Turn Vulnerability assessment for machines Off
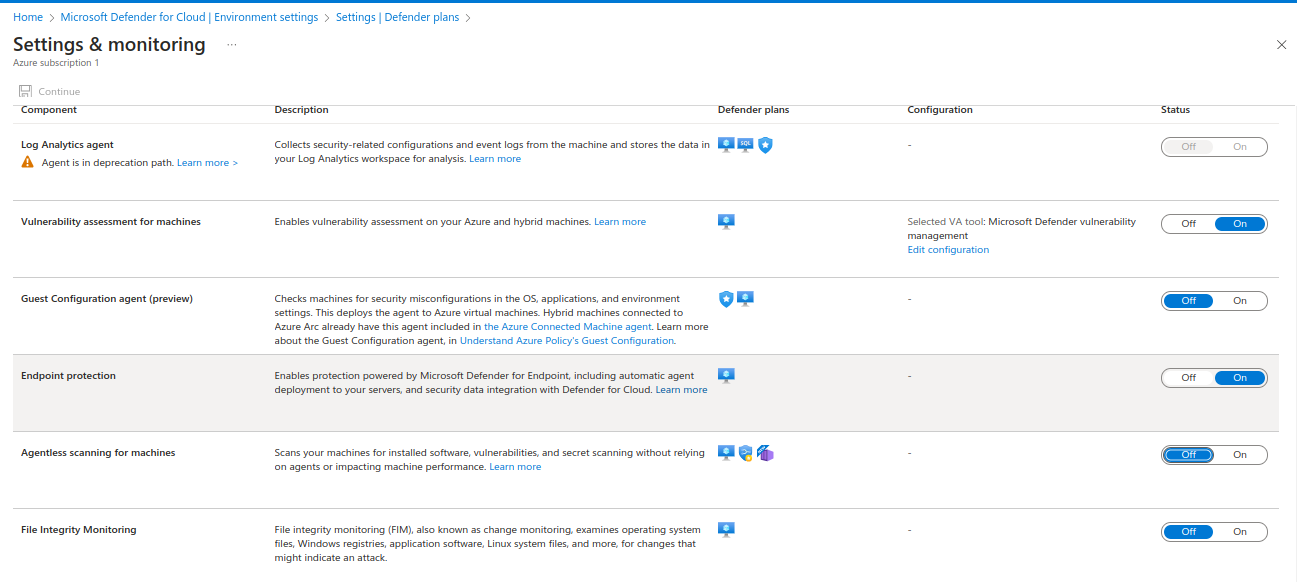 [x=1188, y=224]
